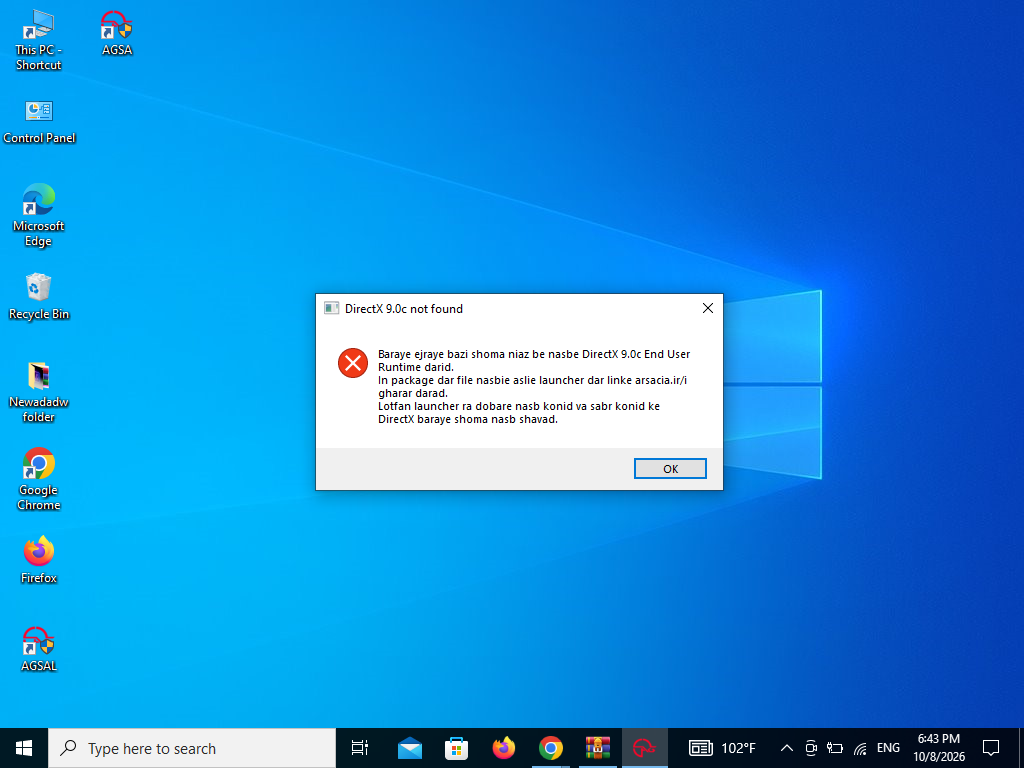Select the Firefox desktop icon
The image size is (1024, 768).
point(39,560)
